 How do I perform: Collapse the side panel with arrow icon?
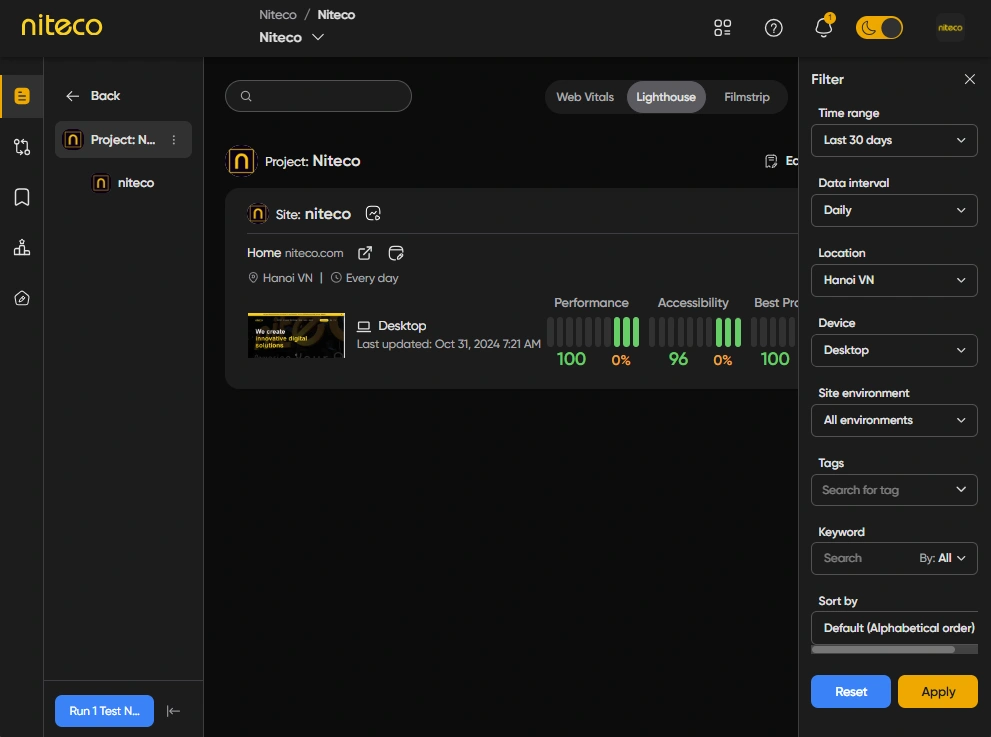coord(173,711)
